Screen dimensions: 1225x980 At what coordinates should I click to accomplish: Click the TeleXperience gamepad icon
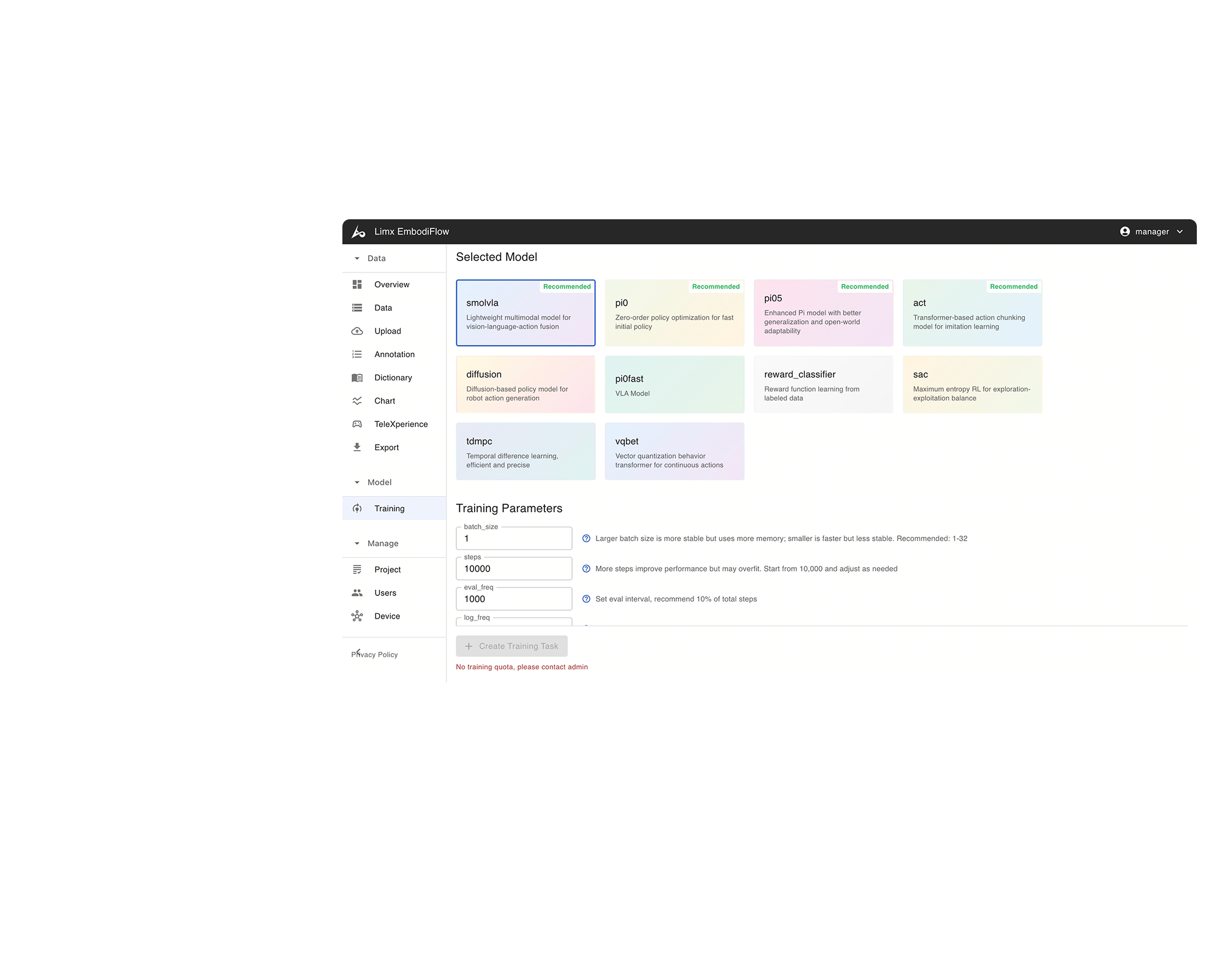(x=357, y=424)
